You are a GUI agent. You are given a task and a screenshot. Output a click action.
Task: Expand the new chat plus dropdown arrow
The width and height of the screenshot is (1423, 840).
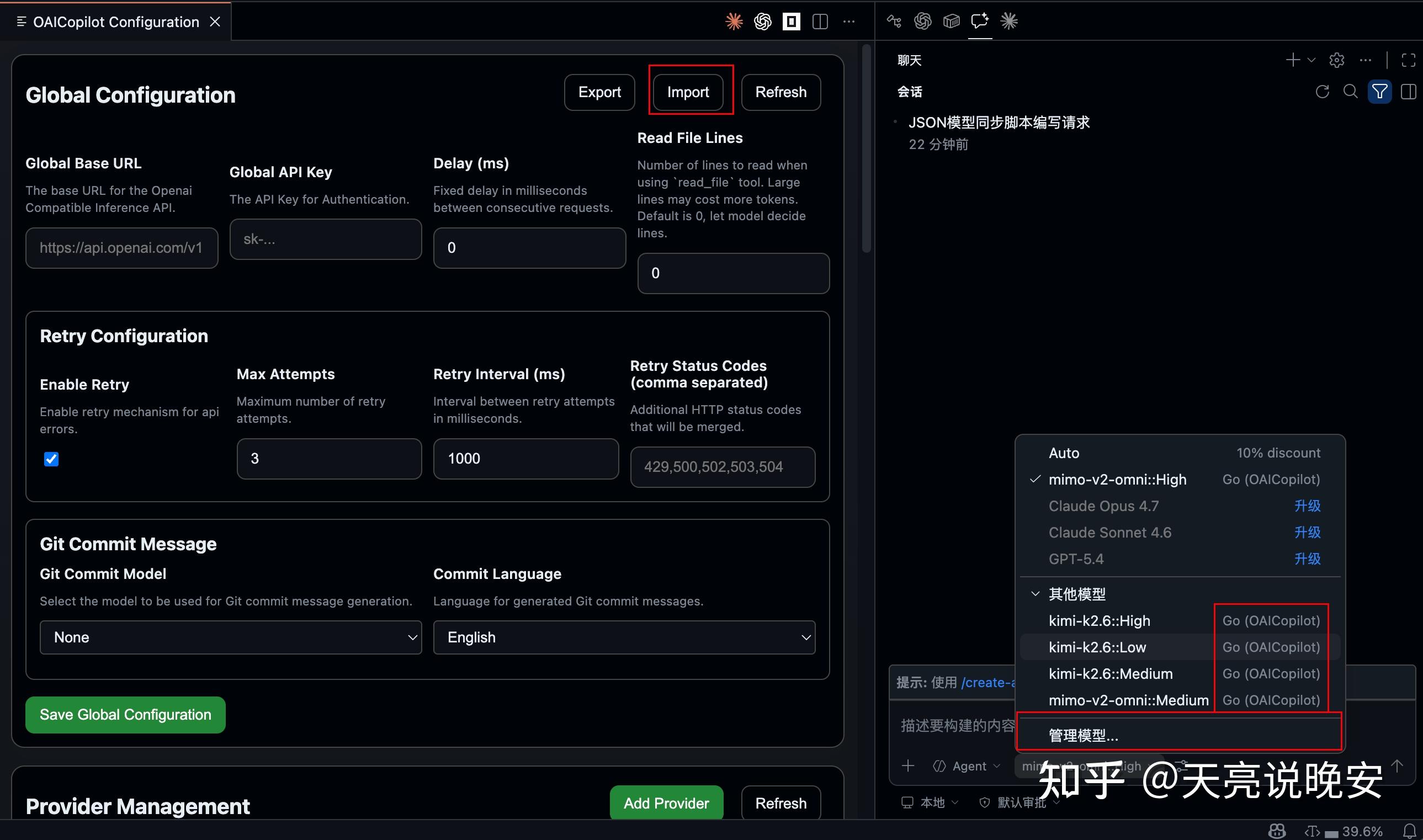[x=1311, y=60]
